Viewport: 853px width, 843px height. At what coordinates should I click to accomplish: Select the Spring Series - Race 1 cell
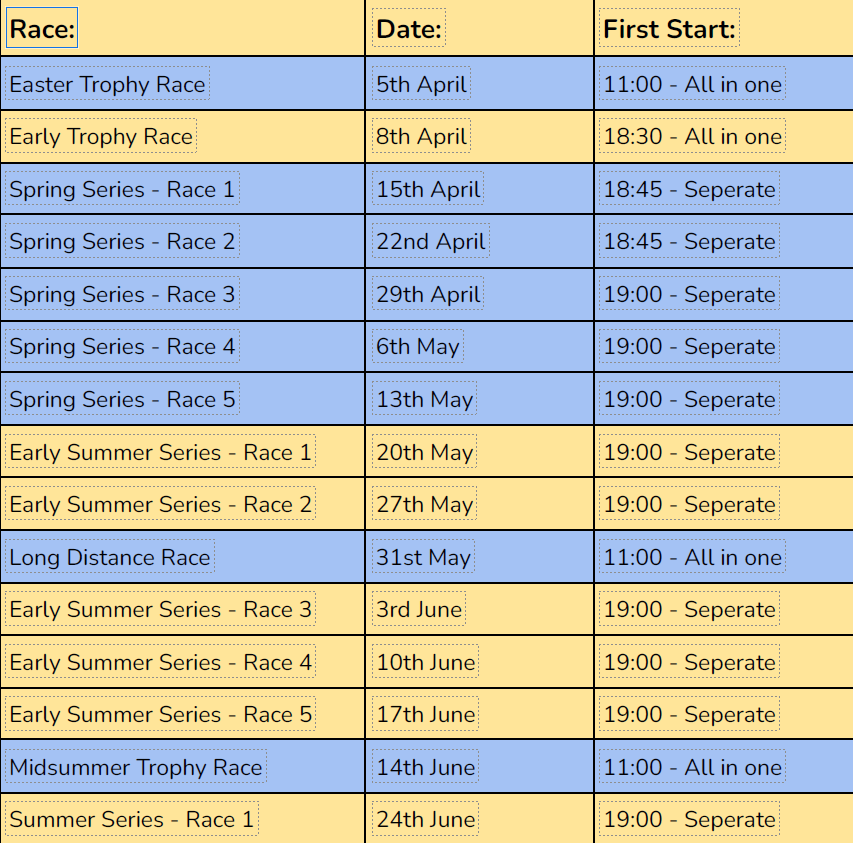point(122,189)
